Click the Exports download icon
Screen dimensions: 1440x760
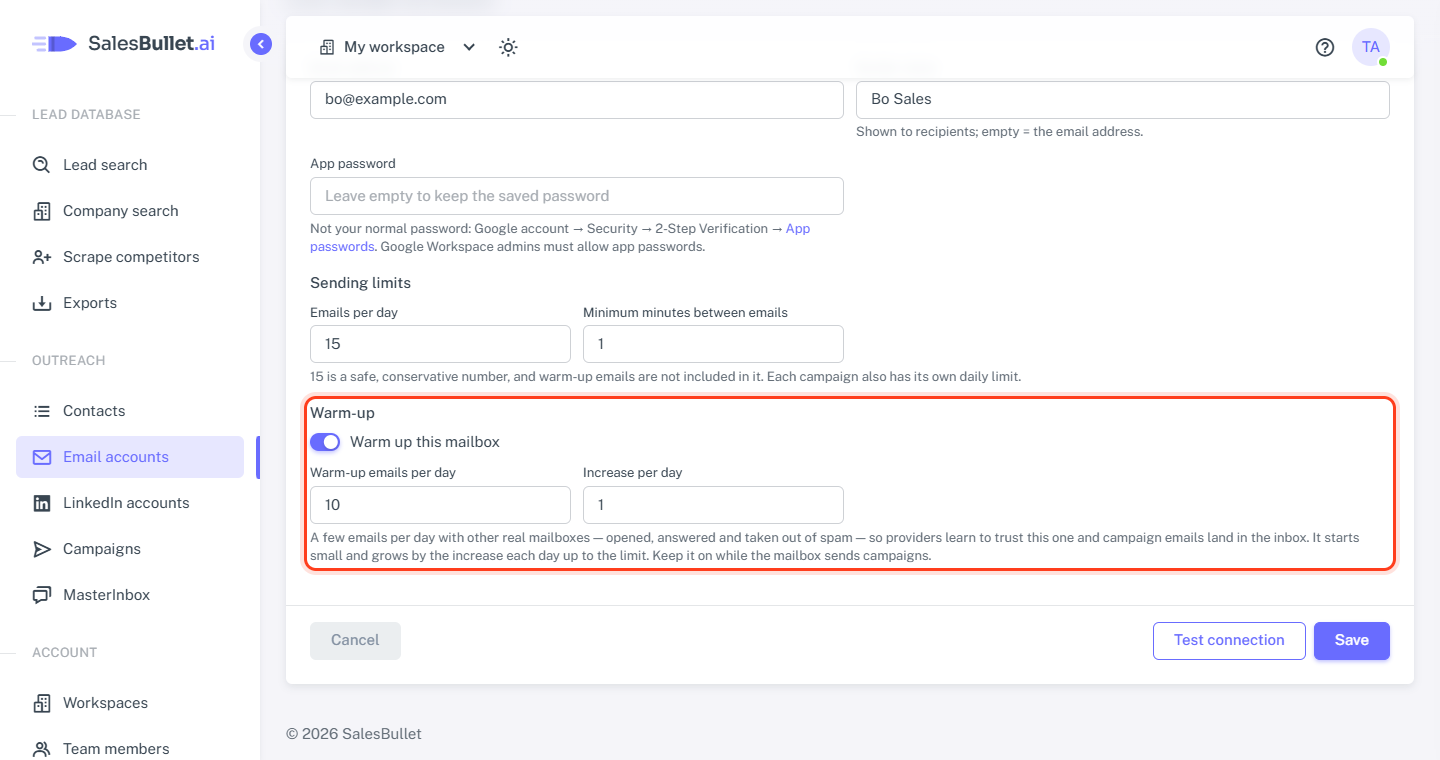pyautogui.click(x=41, y=303)
